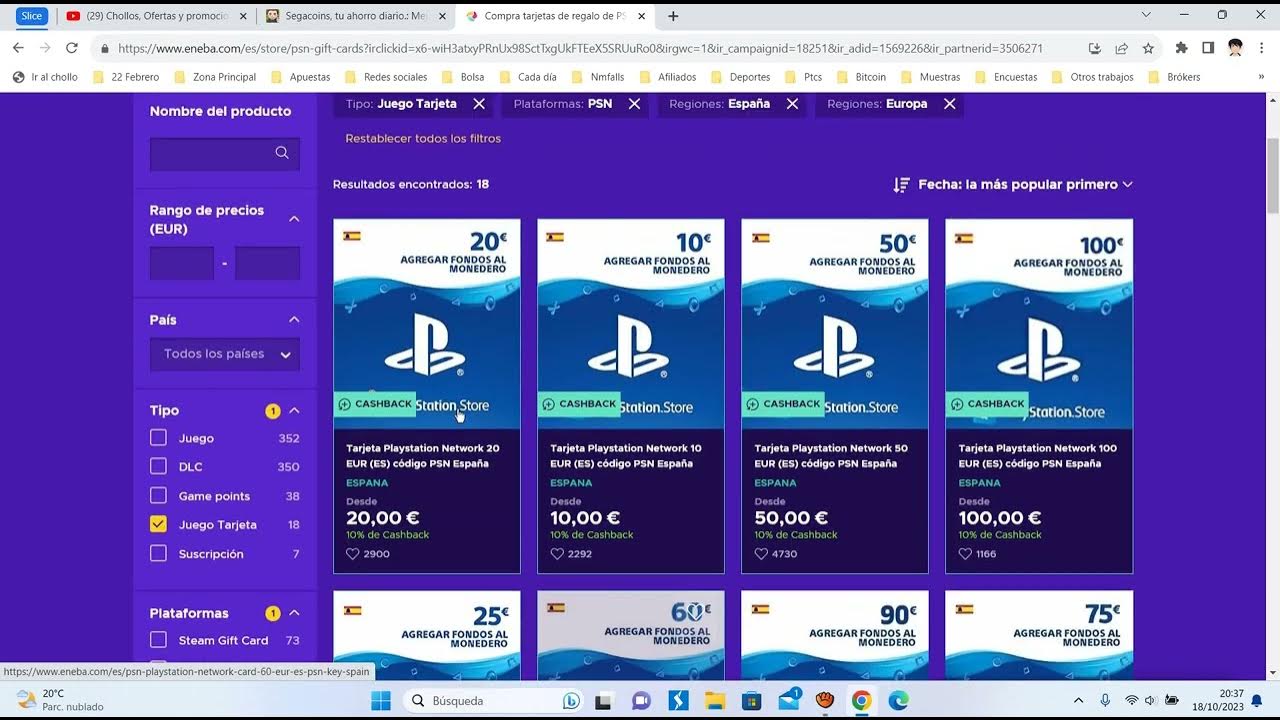Open Microsoft Edge from the taskbar
Viewport: 1280px width, 720px height.
pyautogui.click(x=898, y=701)
